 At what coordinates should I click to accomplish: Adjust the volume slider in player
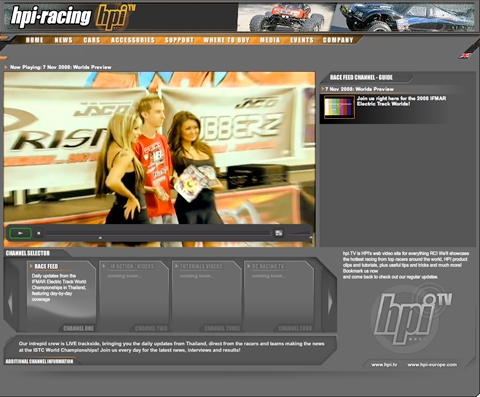pyautogui.click(x=299, y=234)
